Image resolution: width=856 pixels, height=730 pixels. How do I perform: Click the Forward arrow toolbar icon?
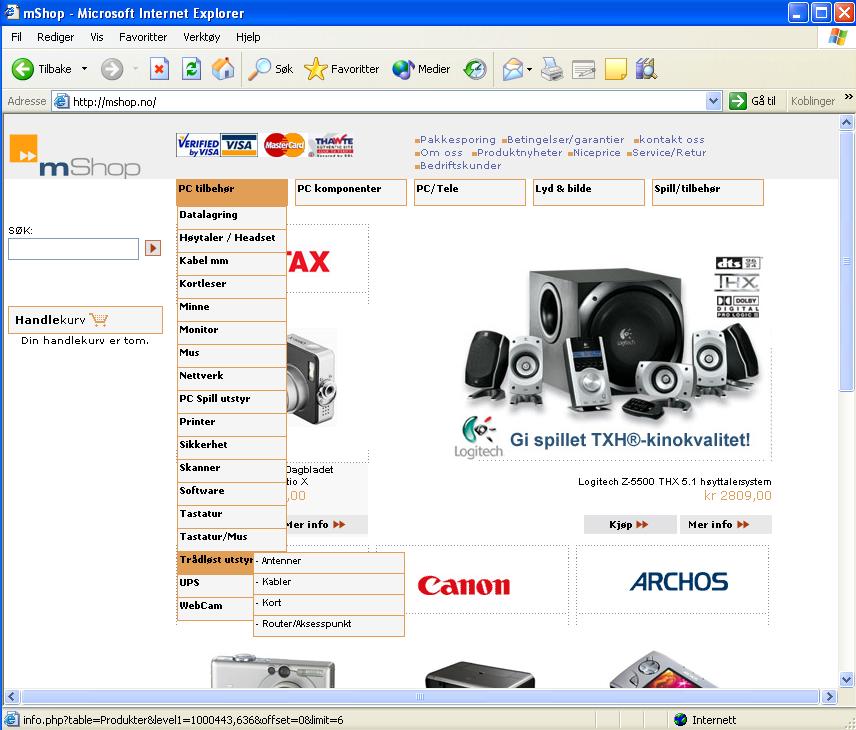(112, 69)
